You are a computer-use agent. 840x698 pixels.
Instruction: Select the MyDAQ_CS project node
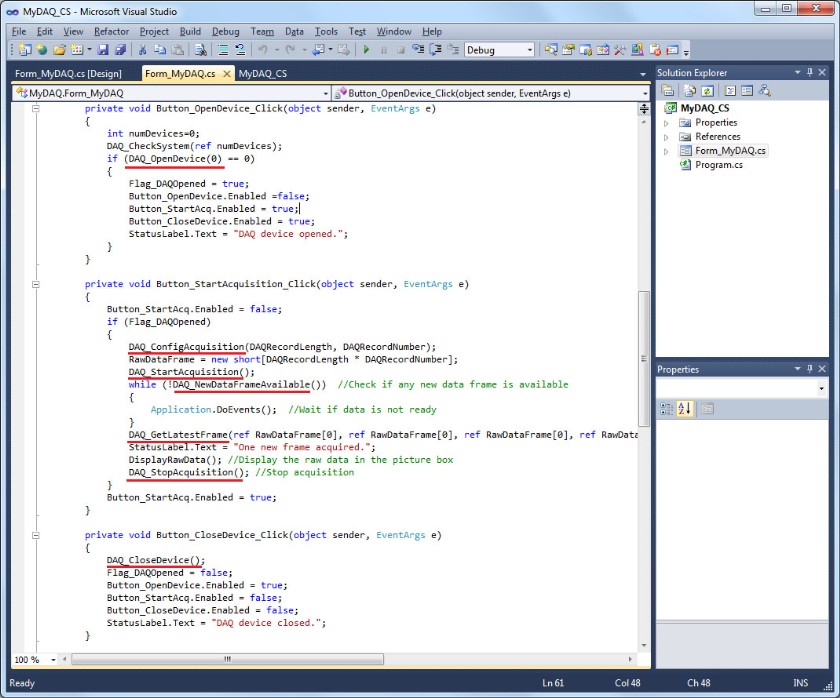(704, 108)
